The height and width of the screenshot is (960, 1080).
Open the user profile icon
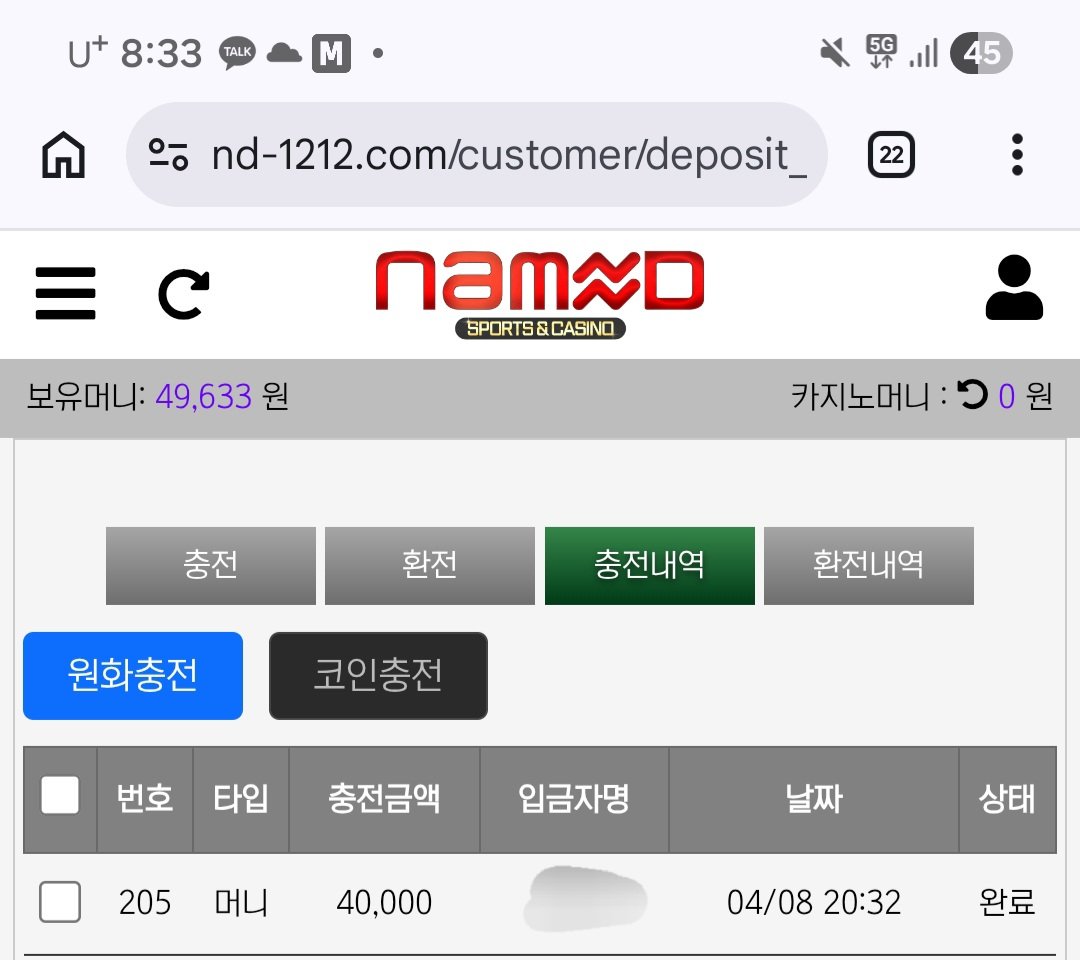click(1014, 287)
